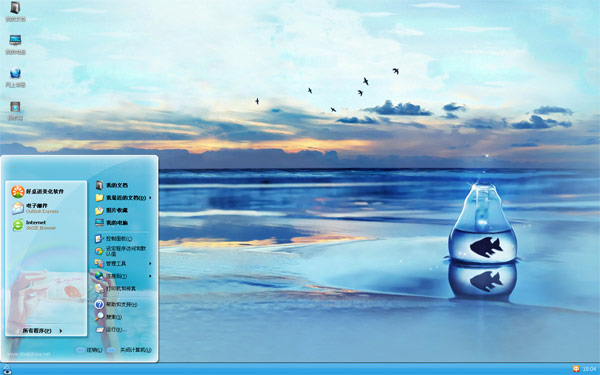Expand the Connect To (连接到) submenu

click(x=123, y=276)
